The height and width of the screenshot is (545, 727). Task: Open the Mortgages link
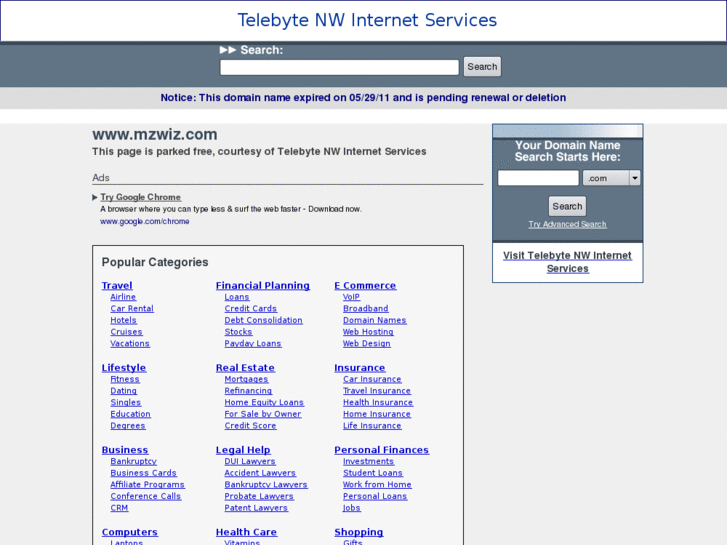coord(246,379)
